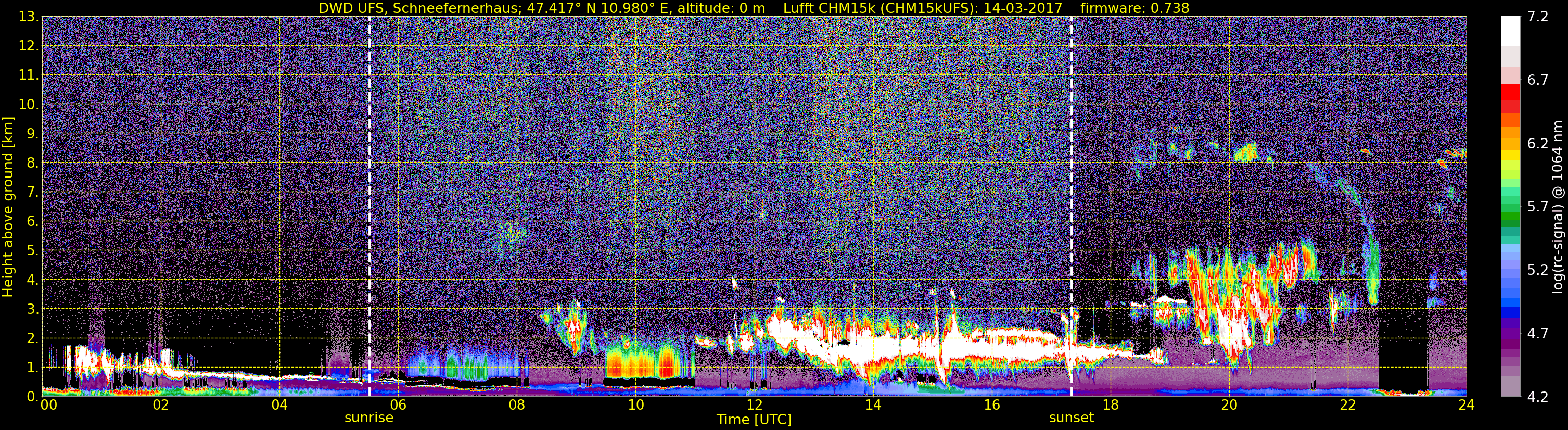Click the 8 km height tick label

pos(33,163)
